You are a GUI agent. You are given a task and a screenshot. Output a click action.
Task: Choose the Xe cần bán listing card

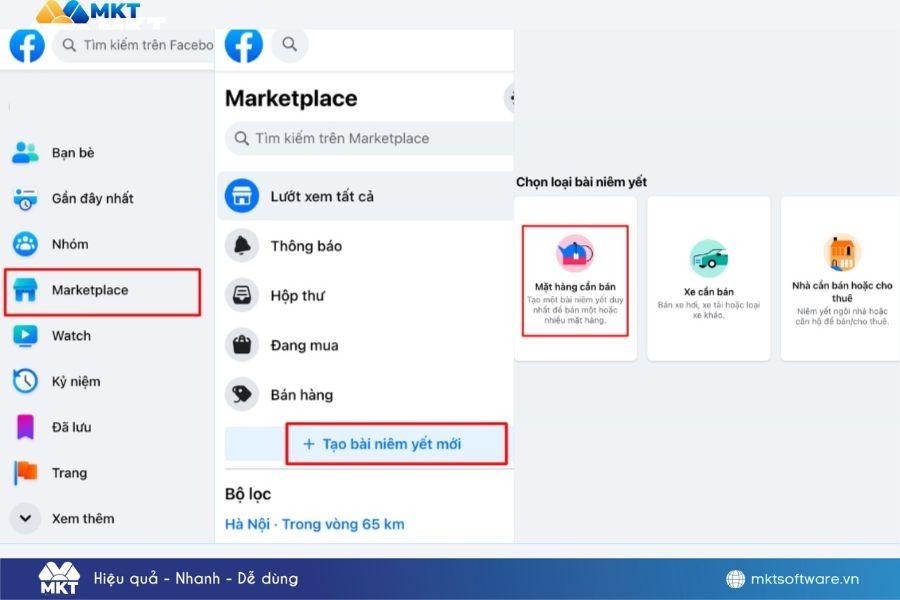click(x=708, y=278)
